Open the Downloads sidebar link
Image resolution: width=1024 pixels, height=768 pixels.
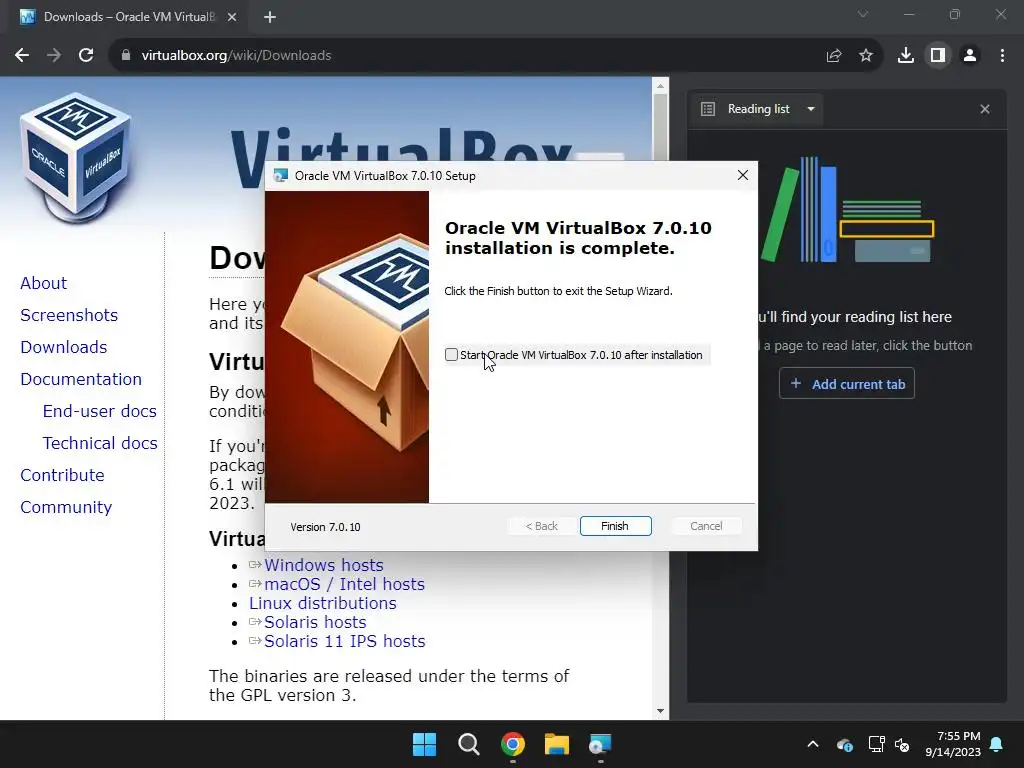click(64, 347)
